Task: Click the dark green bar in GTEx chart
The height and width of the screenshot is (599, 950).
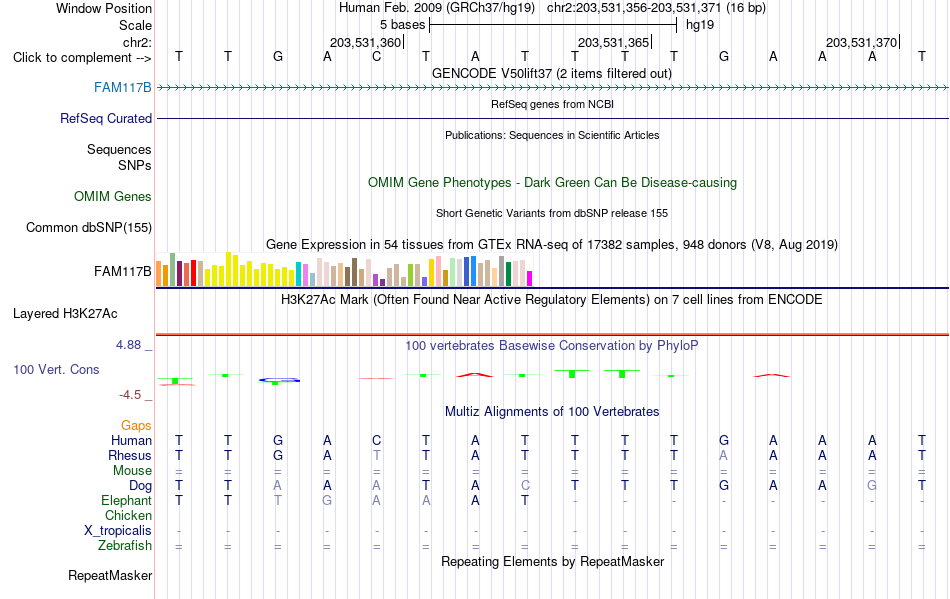Action: pos(508,274)
